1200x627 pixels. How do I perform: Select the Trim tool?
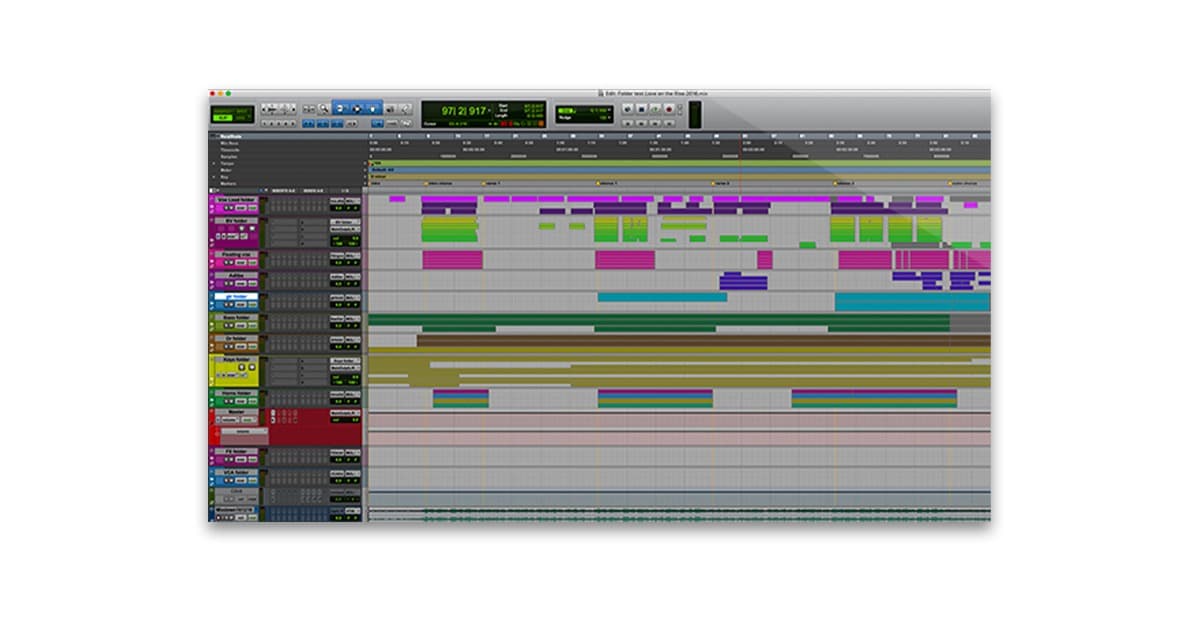tap(341, 108)
